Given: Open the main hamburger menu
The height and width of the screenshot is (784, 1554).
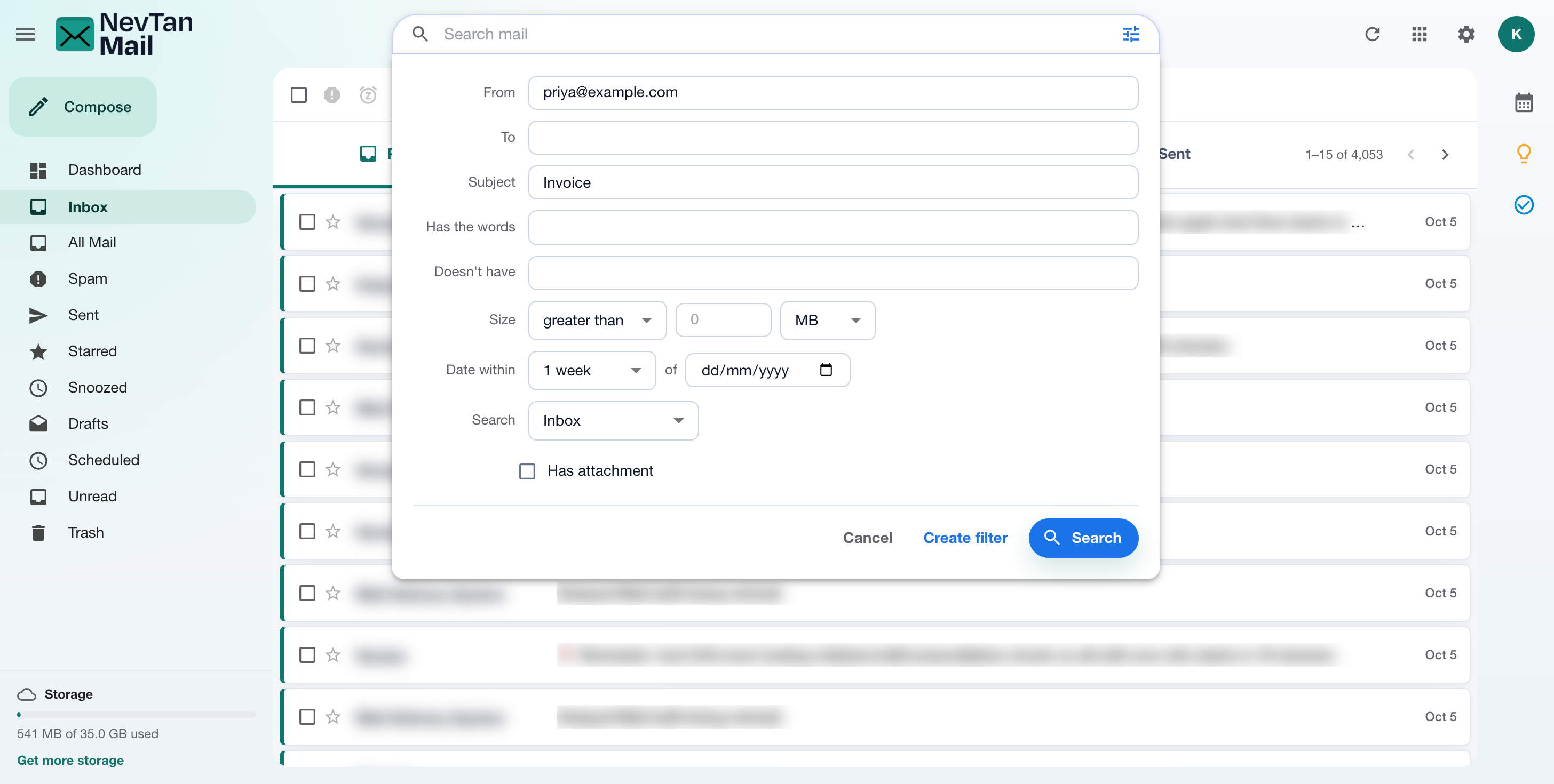Looking at the screenshot, I should [x=25, y=34].
